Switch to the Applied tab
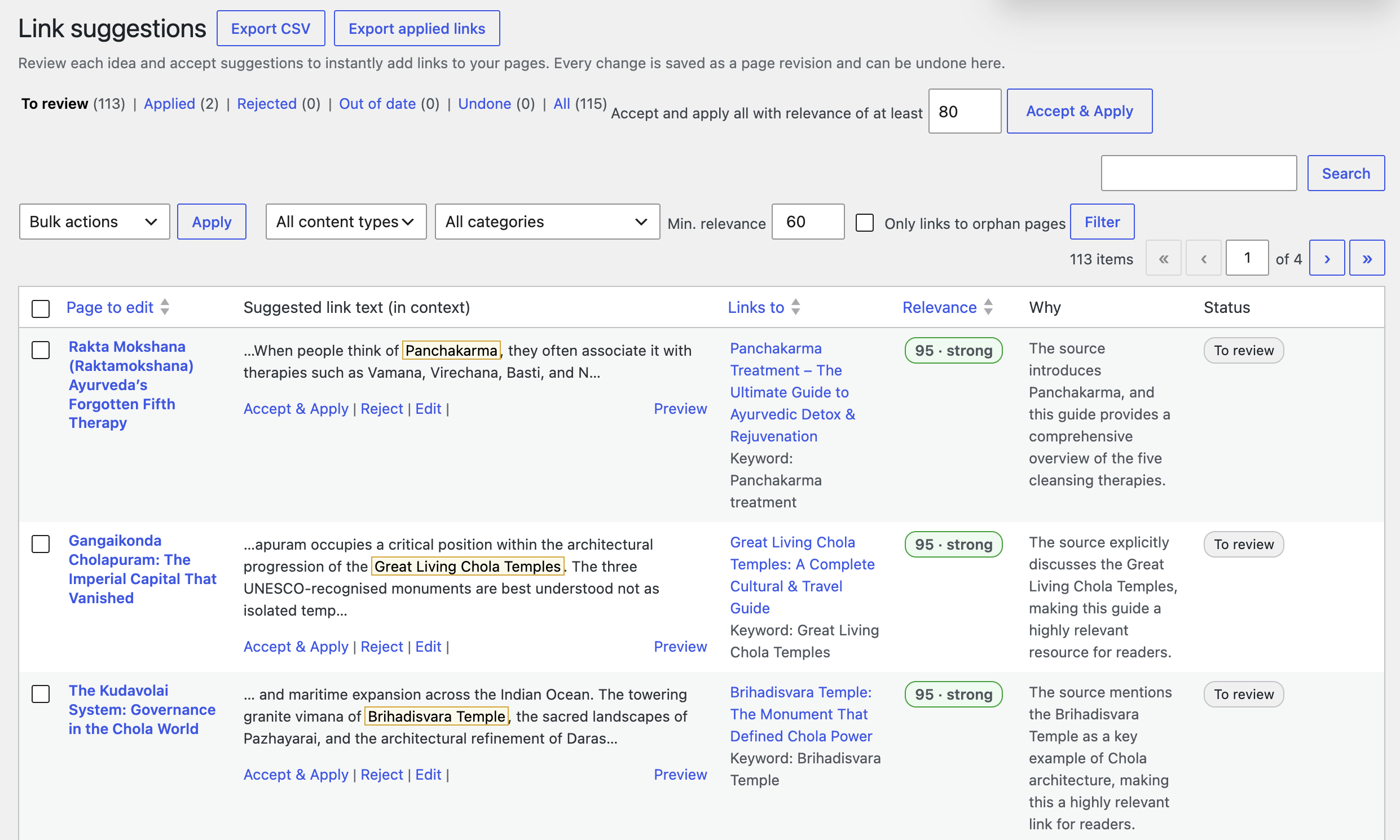This screenshot has width=1400, height=840. (x=169, y=104)
